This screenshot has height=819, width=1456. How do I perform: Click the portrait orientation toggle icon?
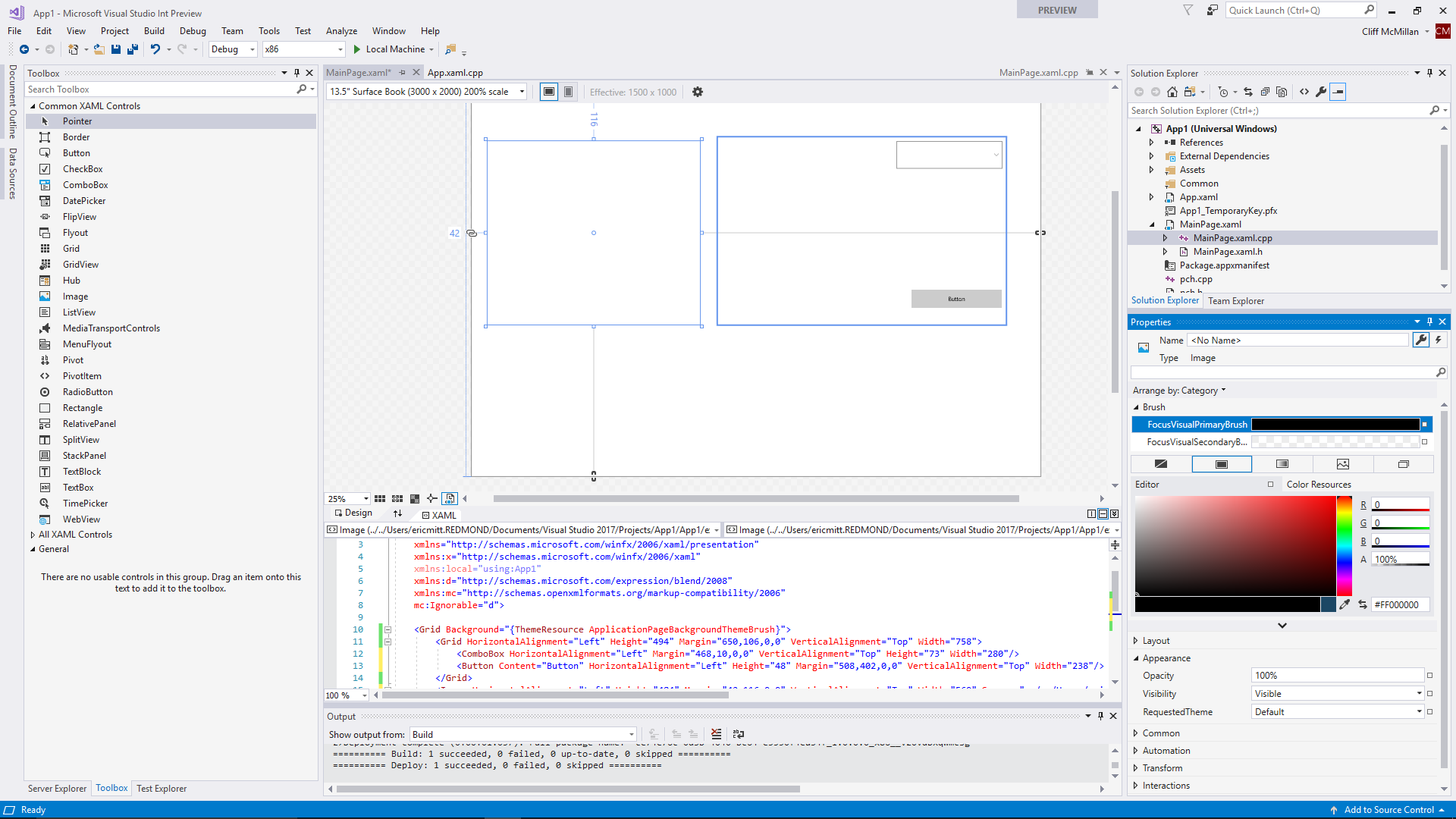[567, 91]
